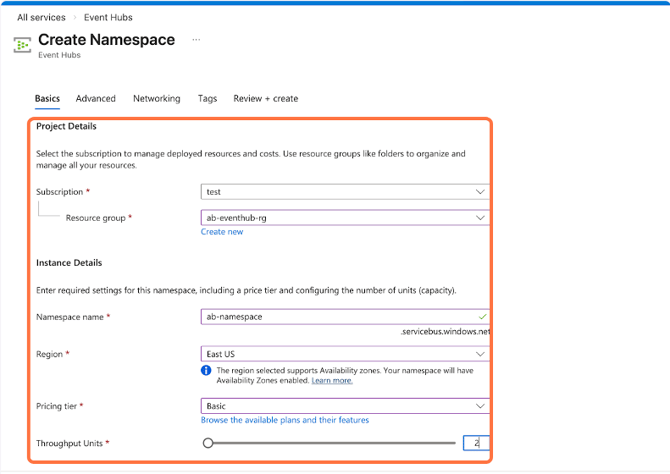Open the Resource group dropdown

345,217
